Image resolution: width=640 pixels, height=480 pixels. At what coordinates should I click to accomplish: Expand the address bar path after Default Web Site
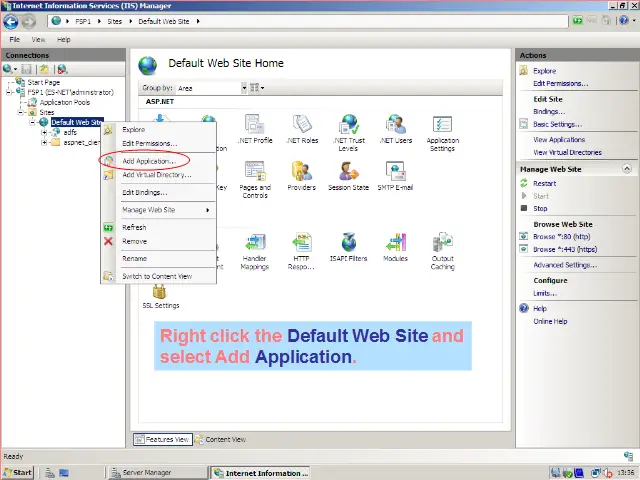pos(198,21)
